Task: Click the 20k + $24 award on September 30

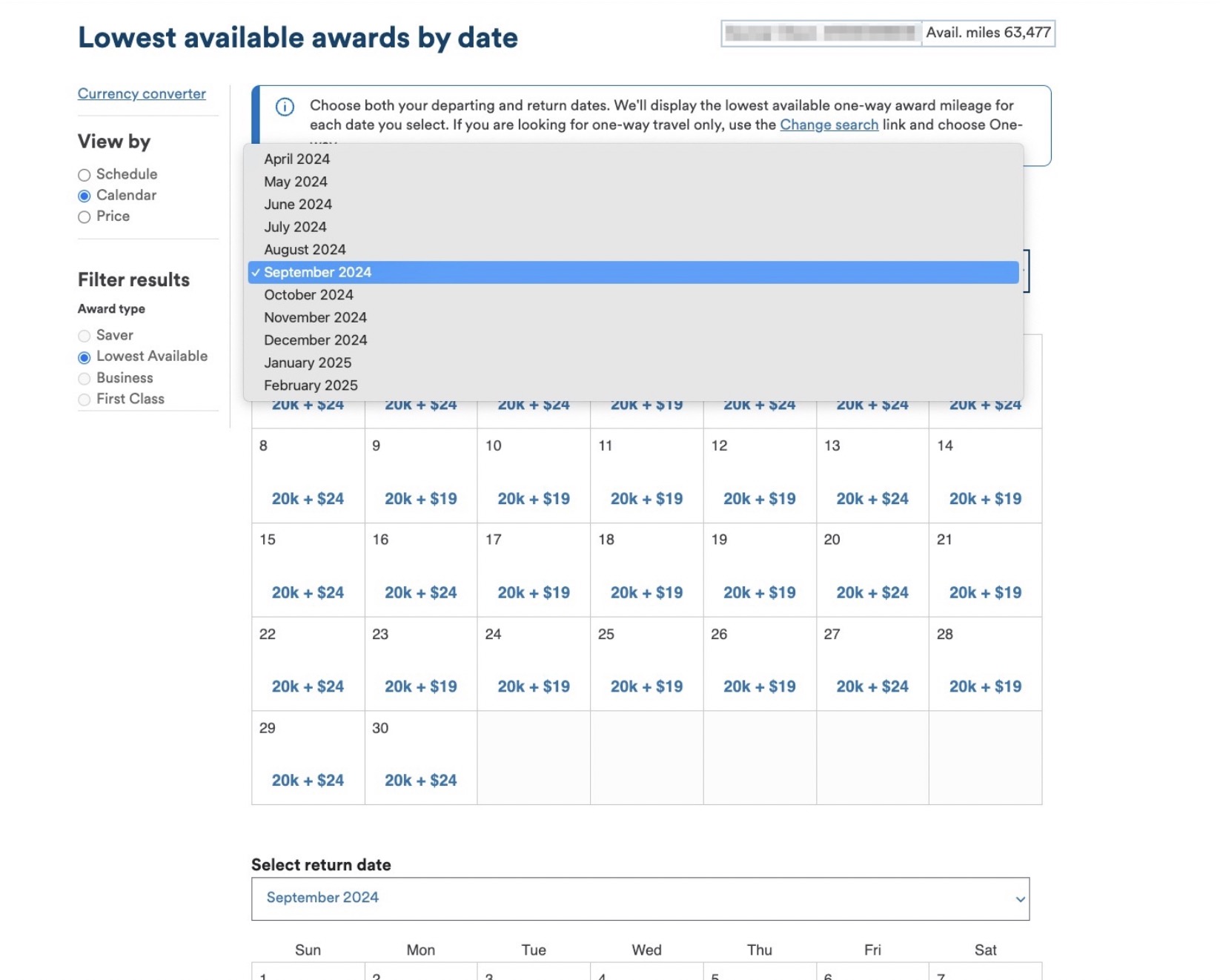Action: pos(420,780)
